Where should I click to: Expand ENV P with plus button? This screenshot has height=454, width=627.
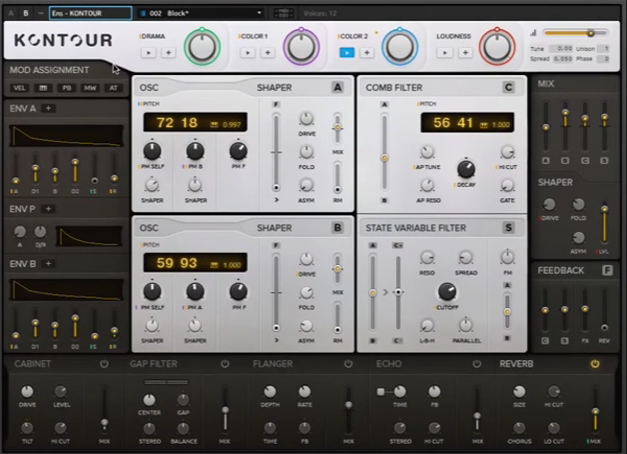48,209
